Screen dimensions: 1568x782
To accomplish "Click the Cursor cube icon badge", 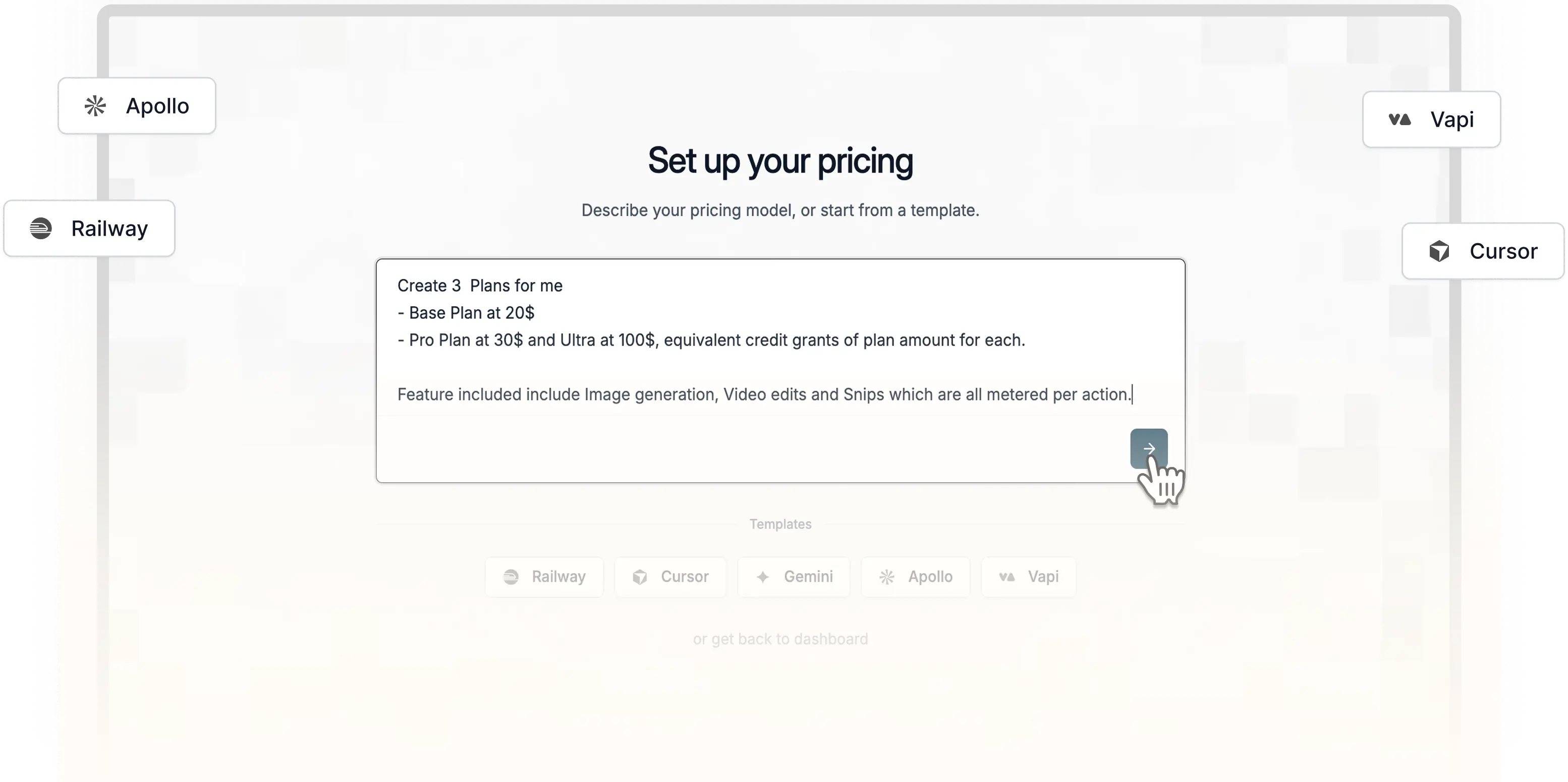I will point(1441,251).
